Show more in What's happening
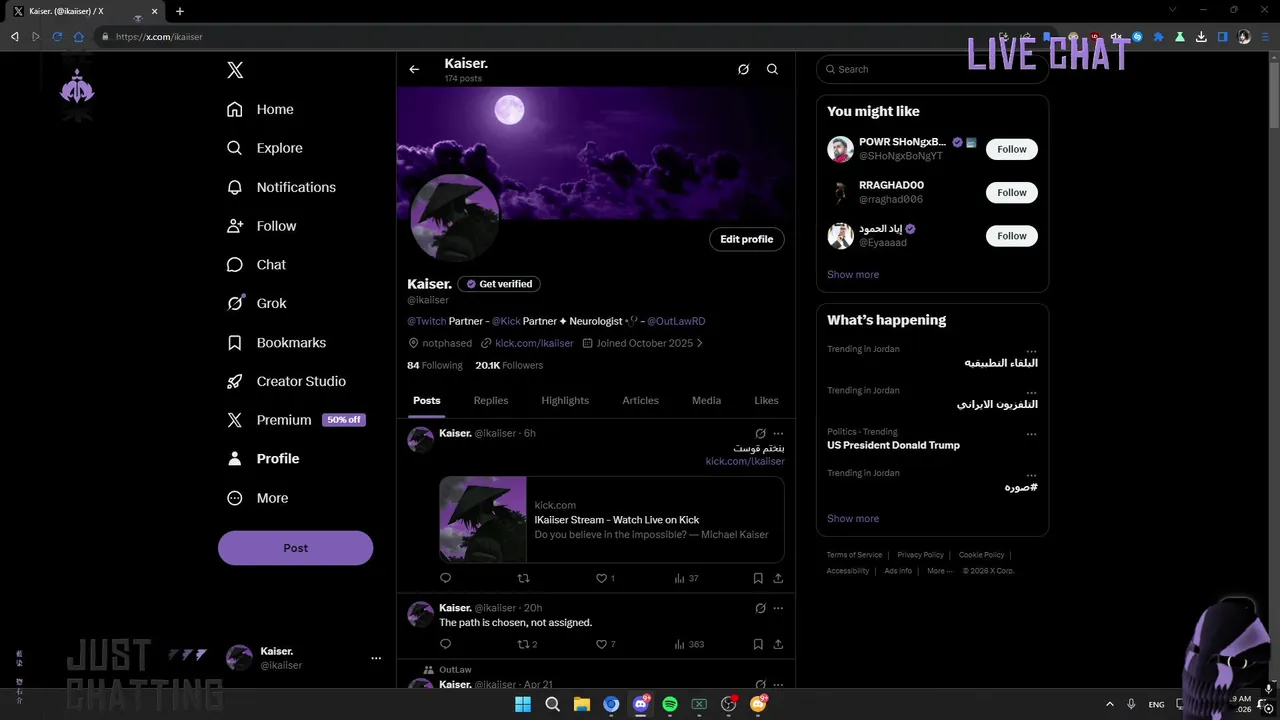 (853, 518)
